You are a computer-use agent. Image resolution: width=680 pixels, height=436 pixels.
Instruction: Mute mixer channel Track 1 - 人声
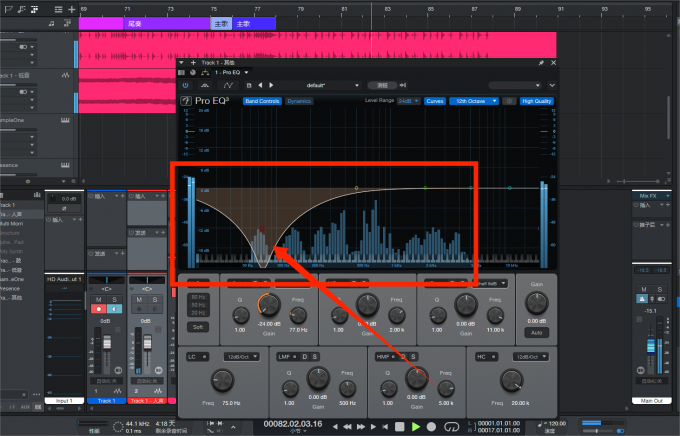(x=139, y=300)
